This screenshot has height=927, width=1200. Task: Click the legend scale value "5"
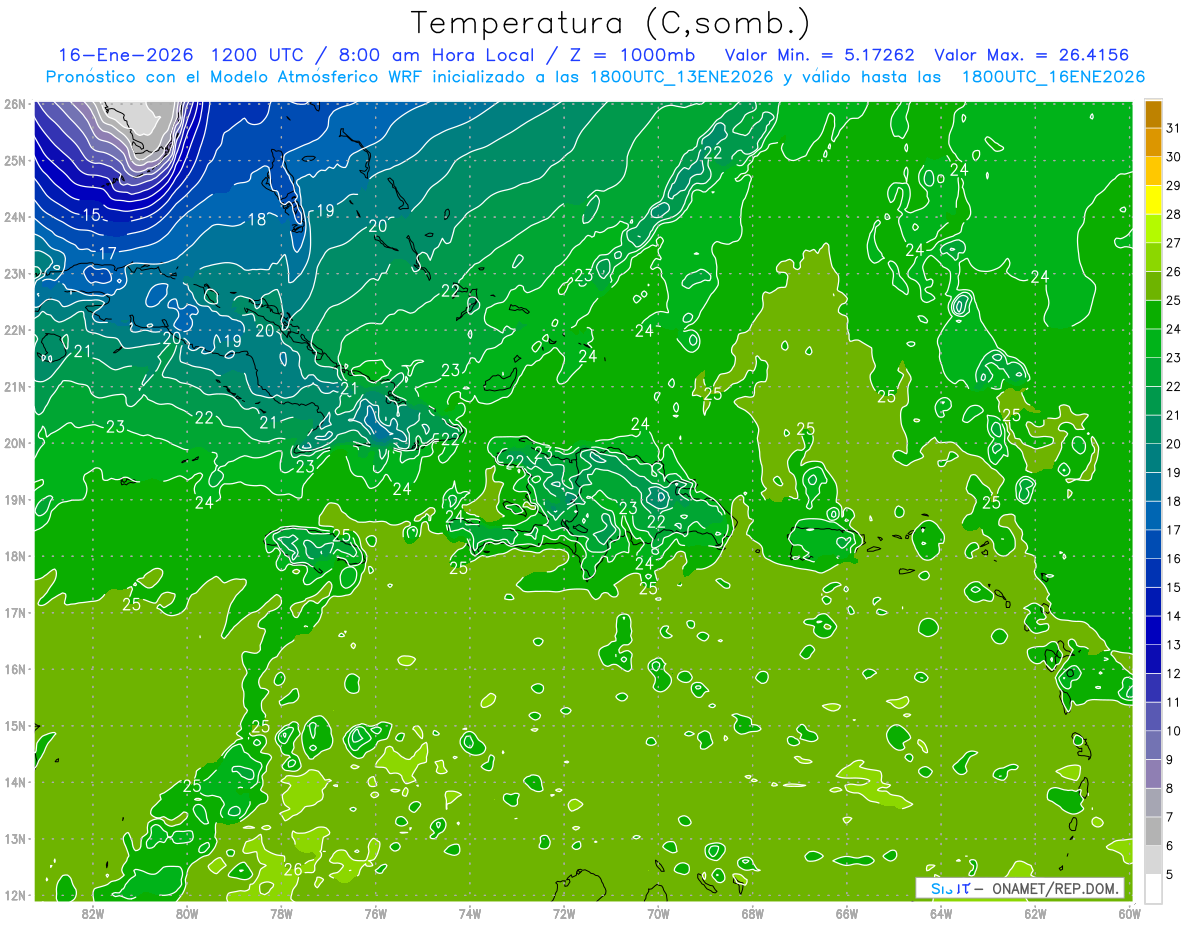point(1170,875)
